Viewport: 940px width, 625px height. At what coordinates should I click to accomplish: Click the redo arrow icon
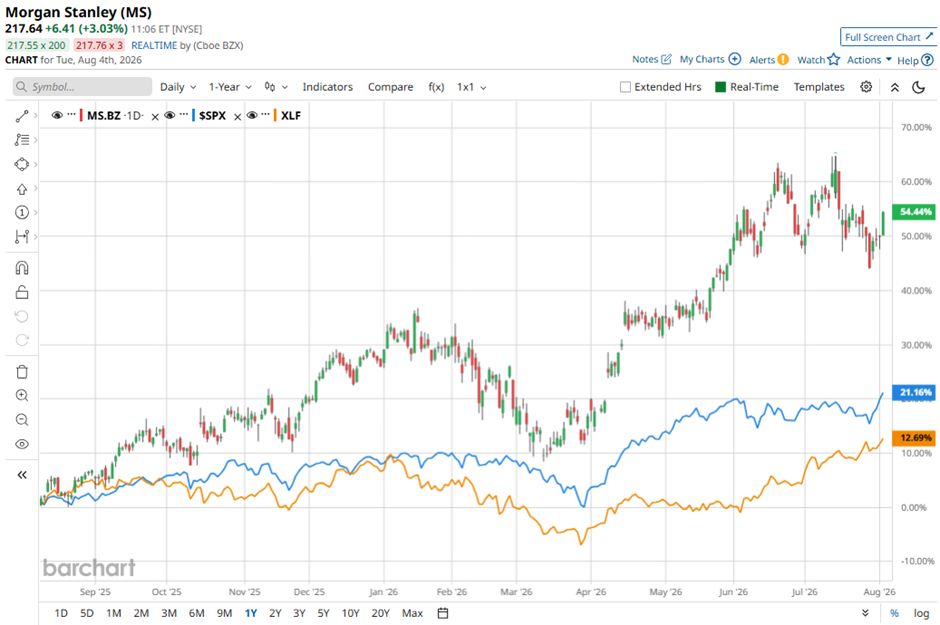tap(22, 340)
